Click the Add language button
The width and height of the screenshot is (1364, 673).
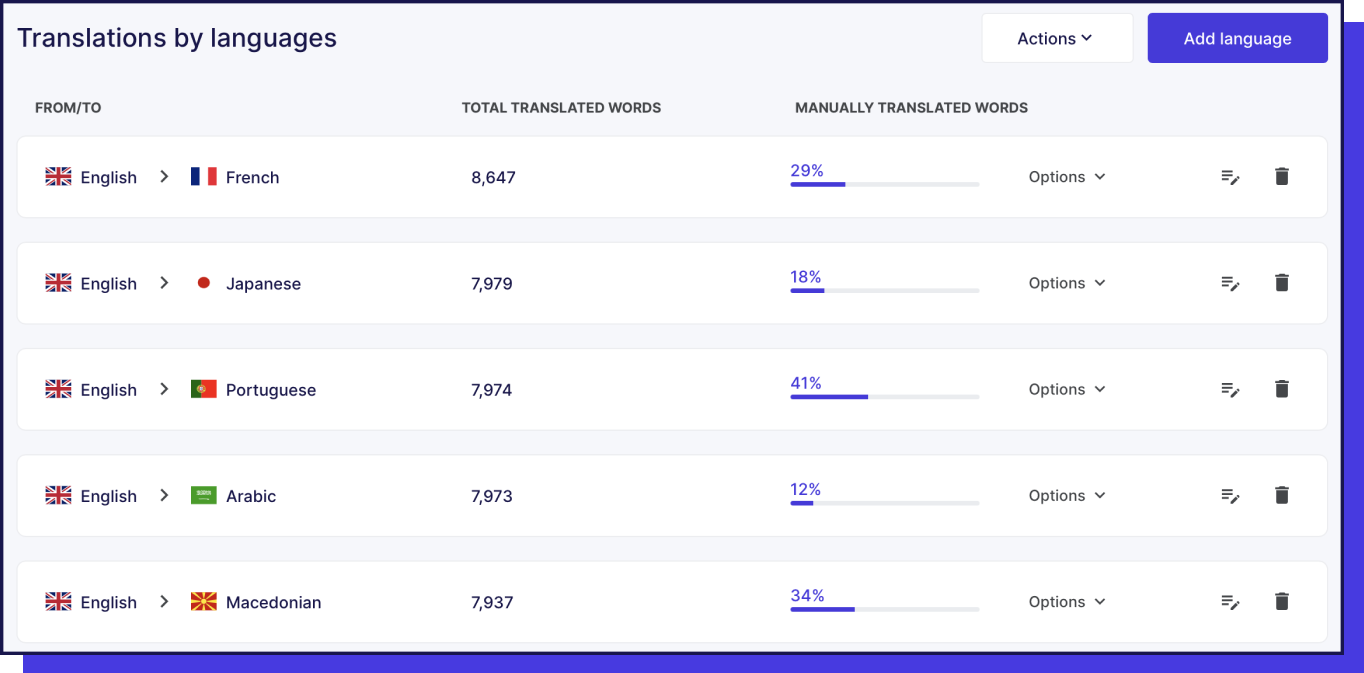pyautogui.click(x=1237, y=37)
